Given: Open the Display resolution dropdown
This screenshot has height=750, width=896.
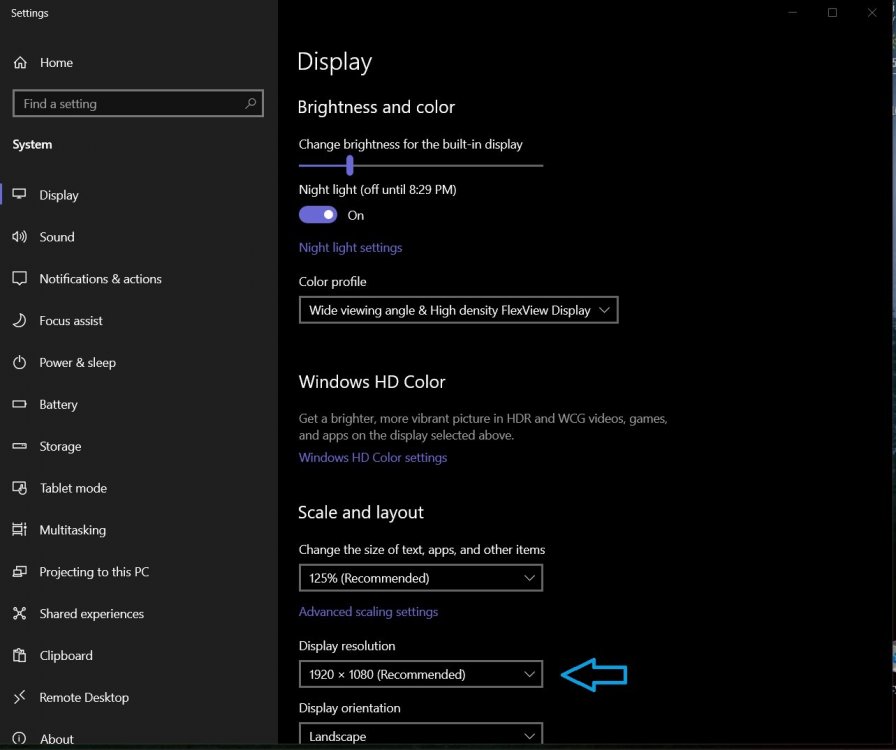Looking at the screenshot, I should [x=421, y=674].
